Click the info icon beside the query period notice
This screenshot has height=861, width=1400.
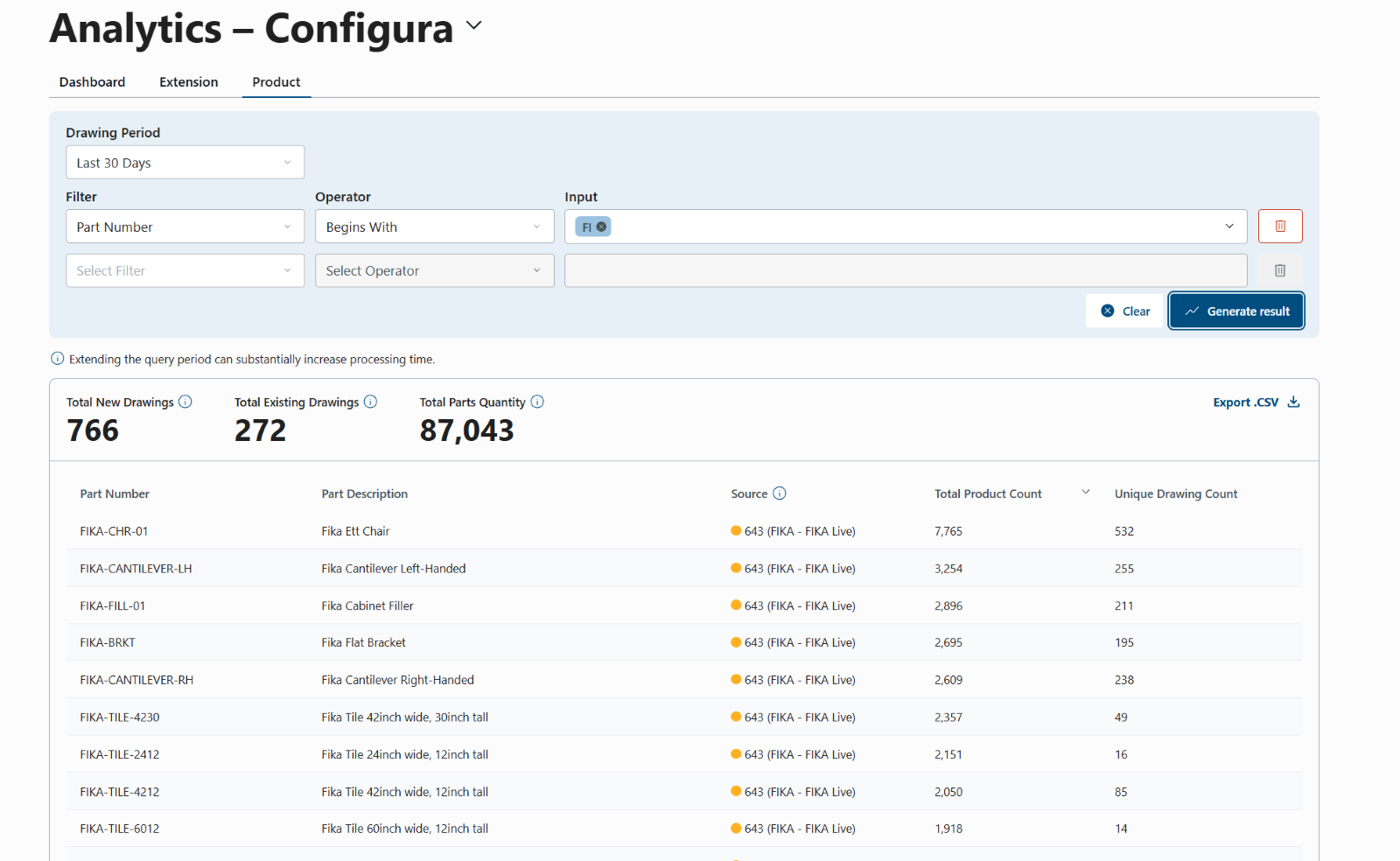click(x=58, y=359)
